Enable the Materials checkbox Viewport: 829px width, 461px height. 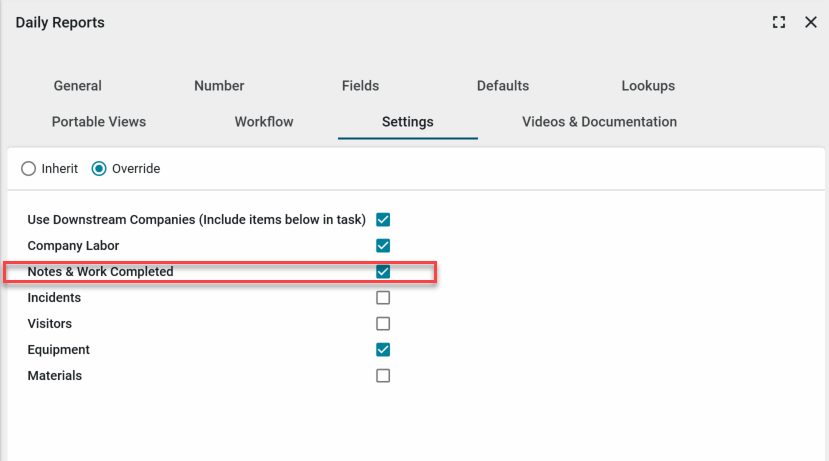tap(383, 376)
